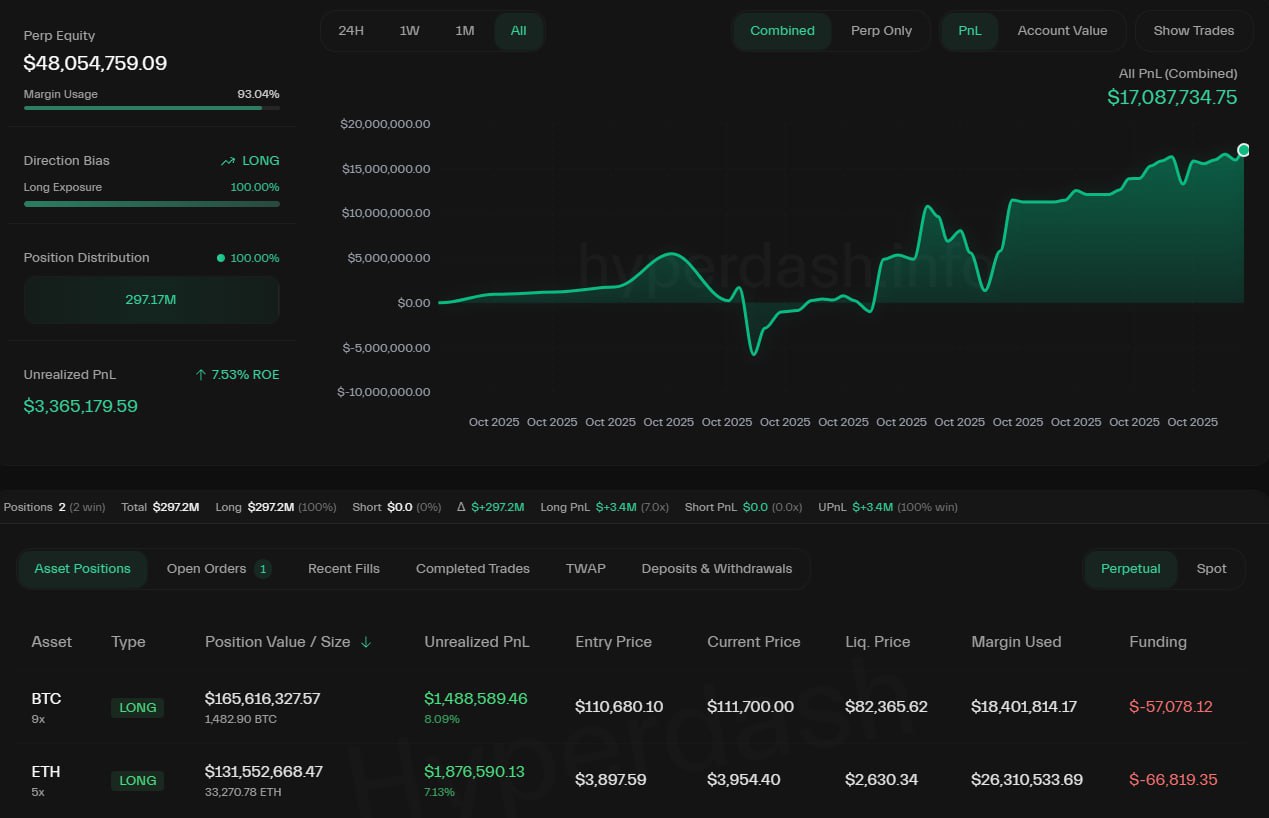Click the green Position Distribution dot indicator
Screen dimensions: 1269x818
click(x=220, y=258)
